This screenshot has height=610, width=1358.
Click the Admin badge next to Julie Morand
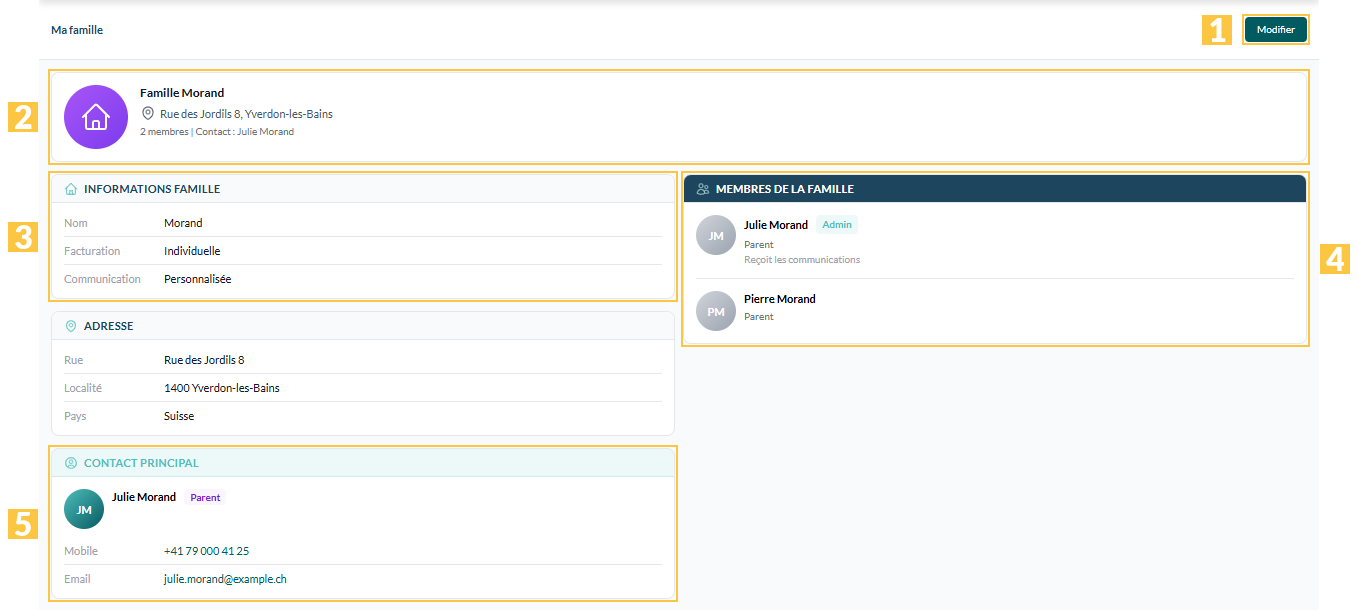pyautogui.click(x=837, y=225)
